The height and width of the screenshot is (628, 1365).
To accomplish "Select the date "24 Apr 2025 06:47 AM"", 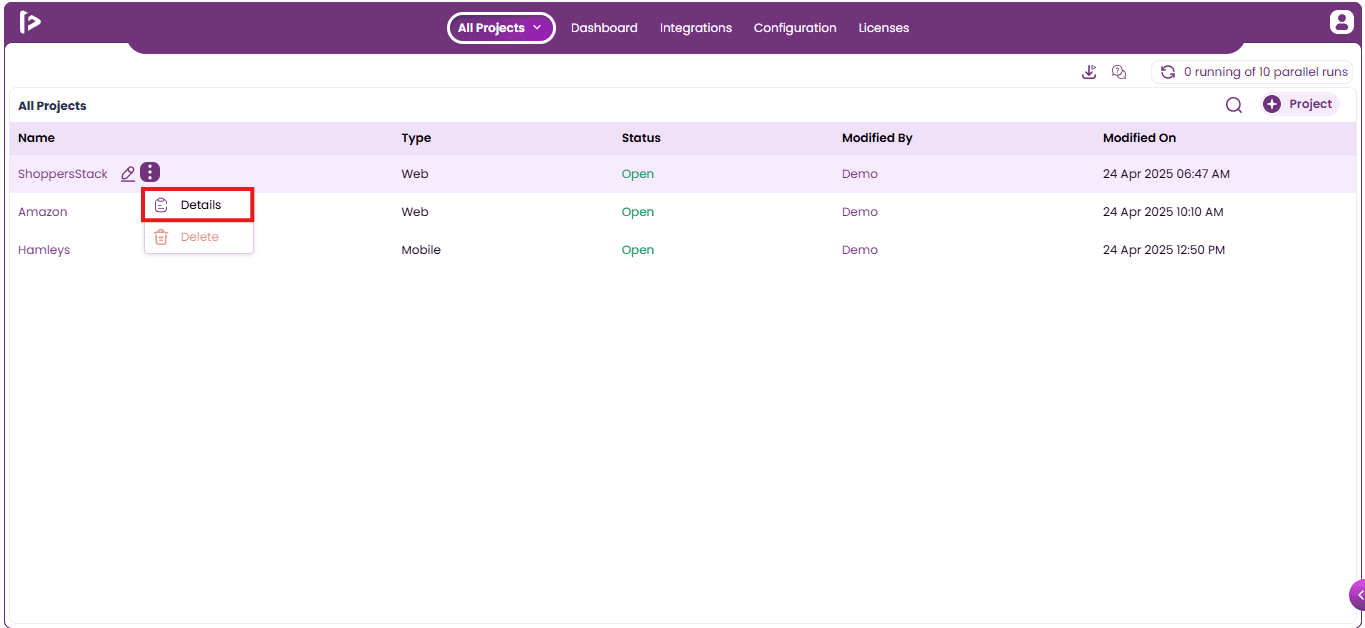I will coord(1166,174).
